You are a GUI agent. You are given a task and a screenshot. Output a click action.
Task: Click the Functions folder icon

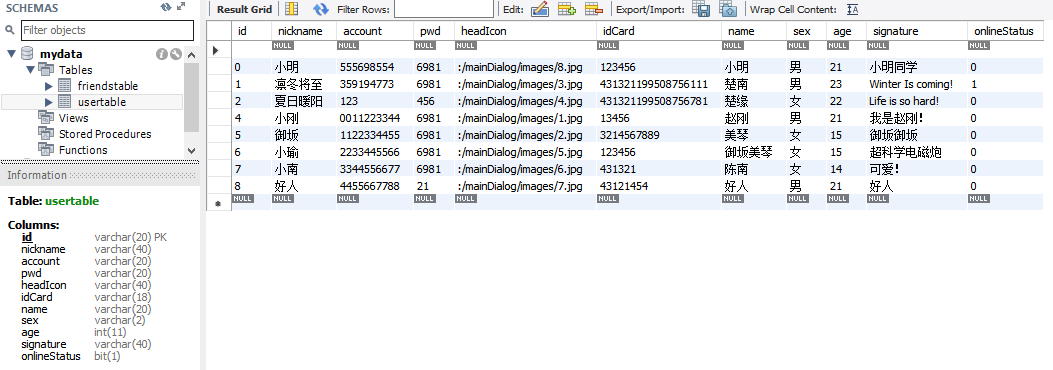46,150
